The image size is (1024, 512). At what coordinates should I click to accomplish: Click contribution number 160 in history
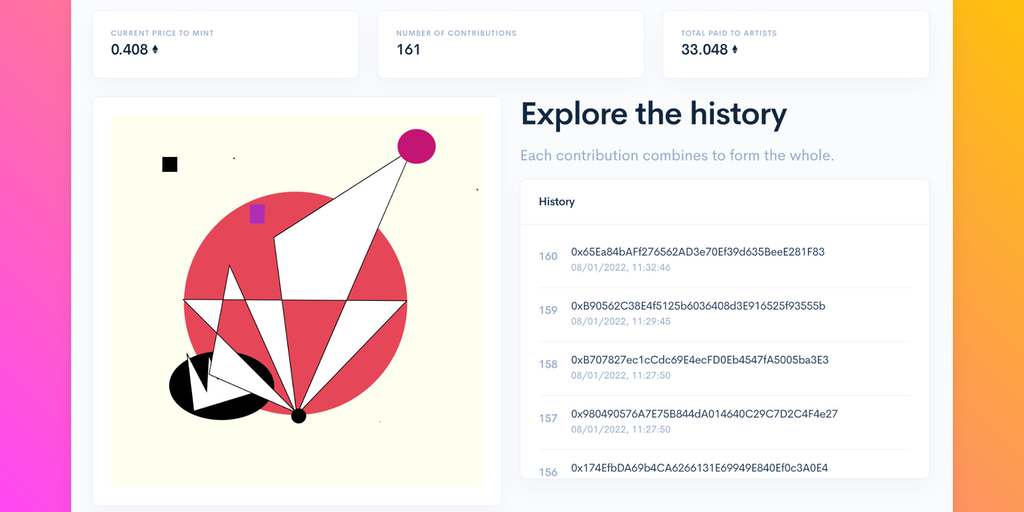548,257
